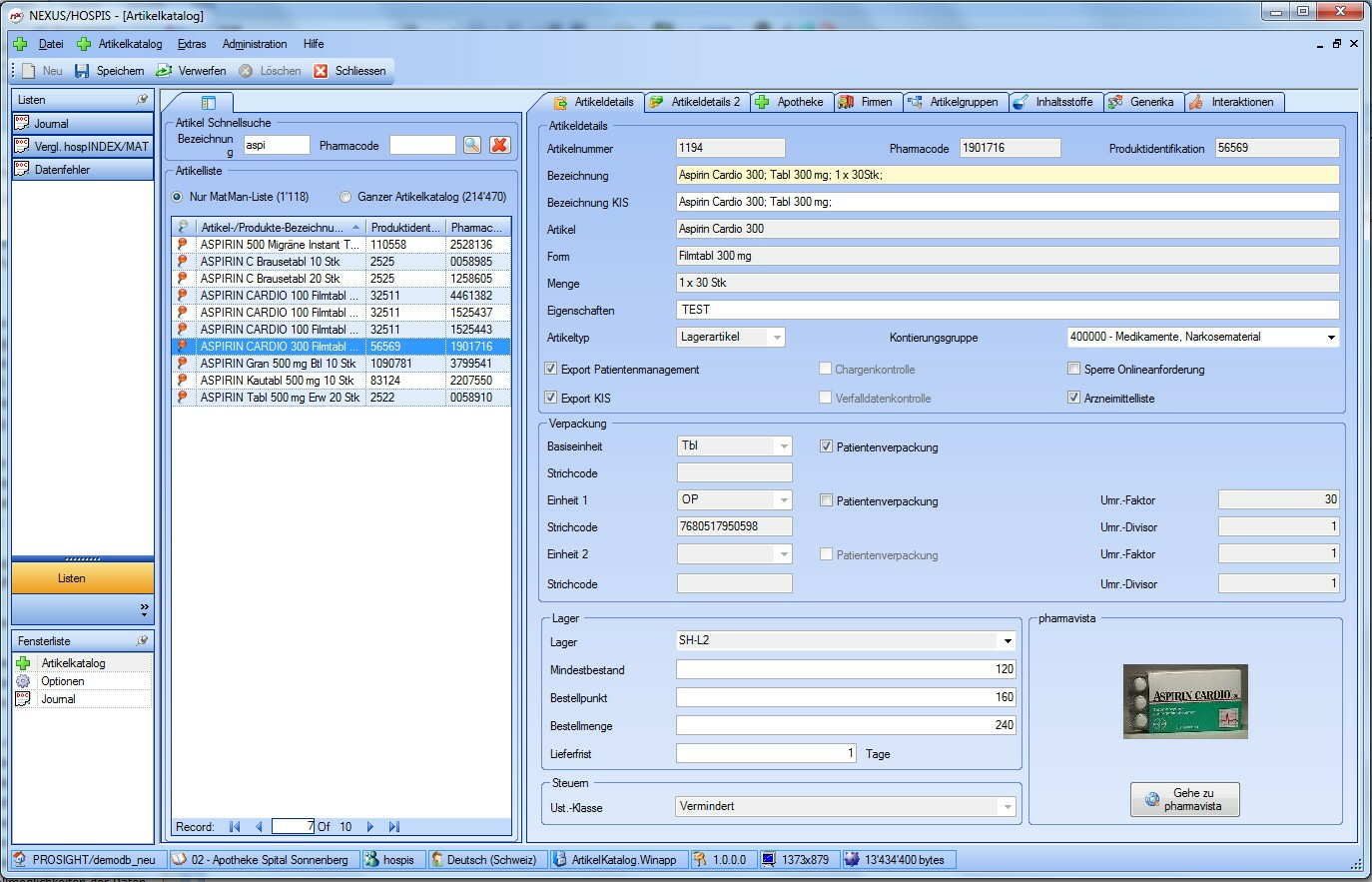Click the Aspirin Cardio product image
Viewport: 1372px width, 882px height.
(1185, 701)
